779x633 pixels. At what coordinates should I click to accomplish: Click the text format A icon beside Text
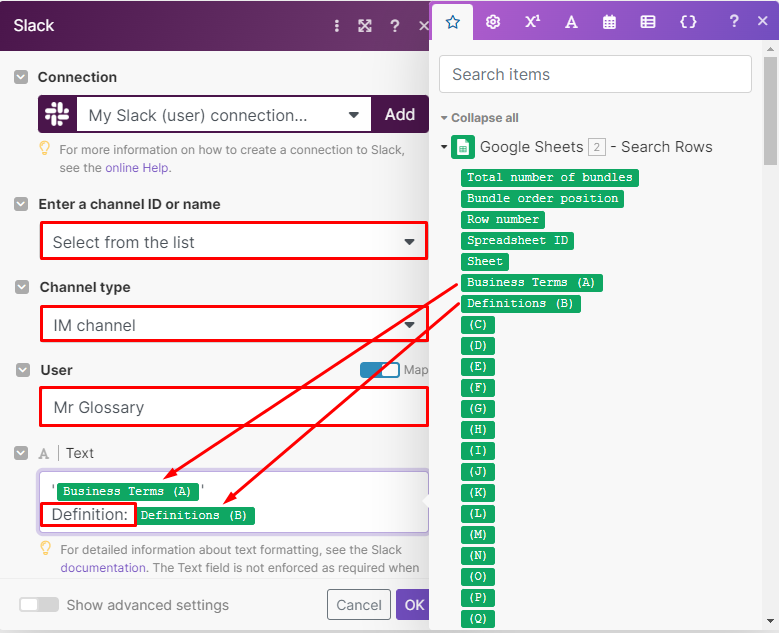[x=44, y=454]
